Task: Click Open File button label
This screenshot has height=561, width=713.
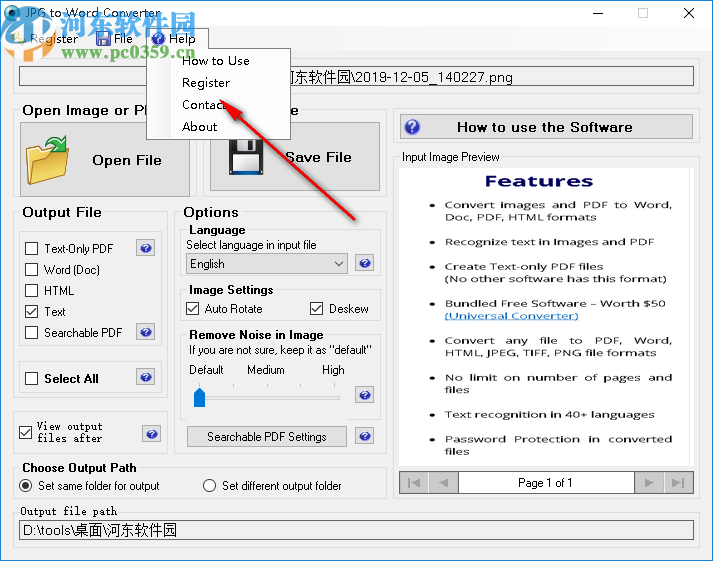Action: (127, 160)
